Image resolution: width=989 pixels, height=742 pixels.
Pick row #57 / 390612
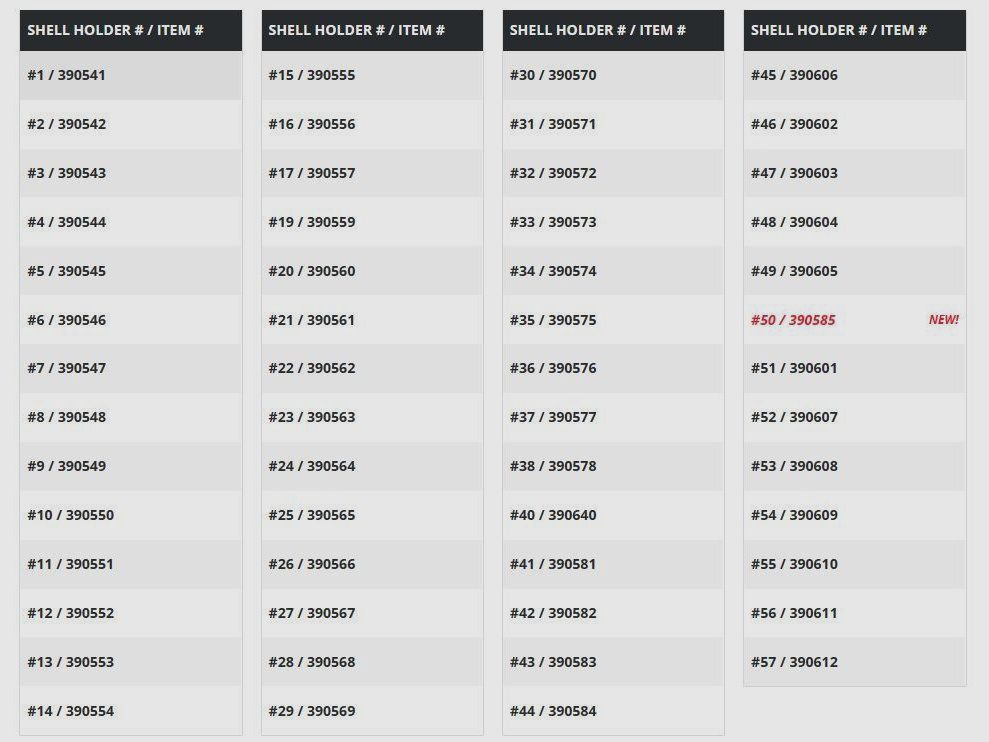point(855,662)
